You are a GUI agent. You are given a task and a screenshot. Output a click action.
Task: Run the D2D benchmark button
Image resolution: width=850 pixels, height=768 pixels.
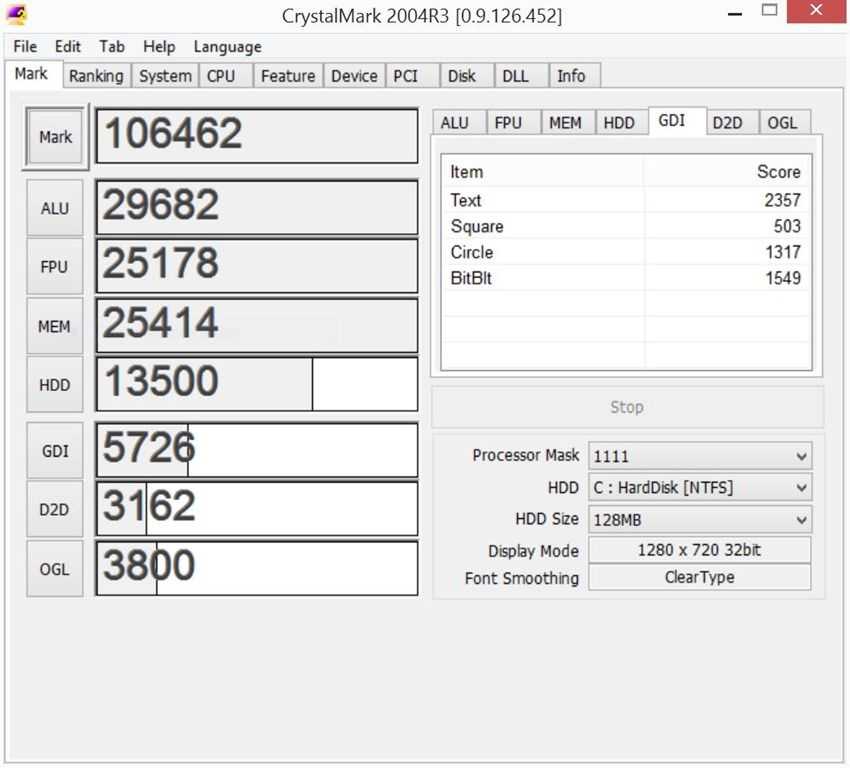55,509
